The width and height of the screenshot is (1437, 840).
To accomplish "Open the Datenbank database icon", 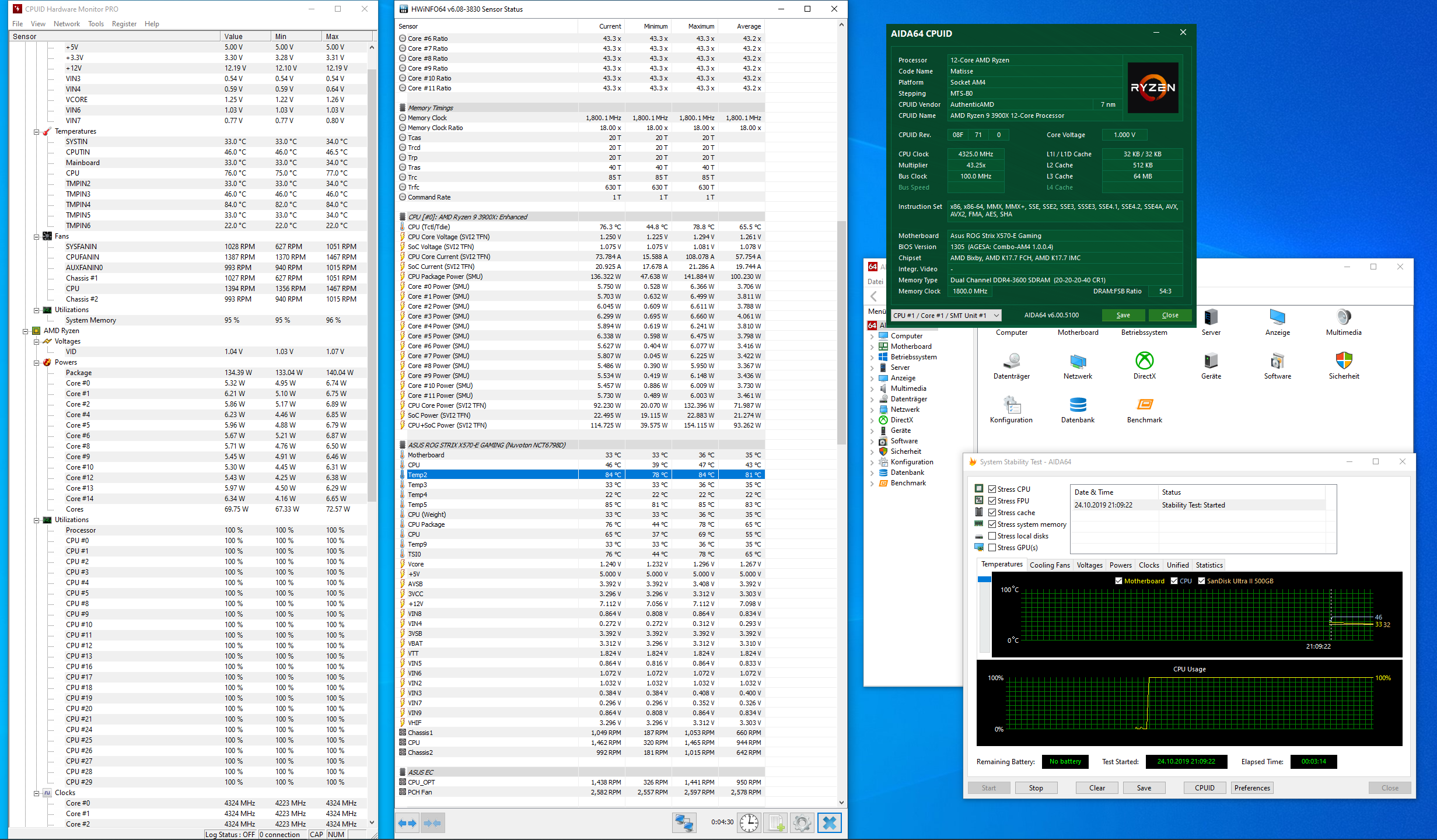I will (x=1078, y=409).
